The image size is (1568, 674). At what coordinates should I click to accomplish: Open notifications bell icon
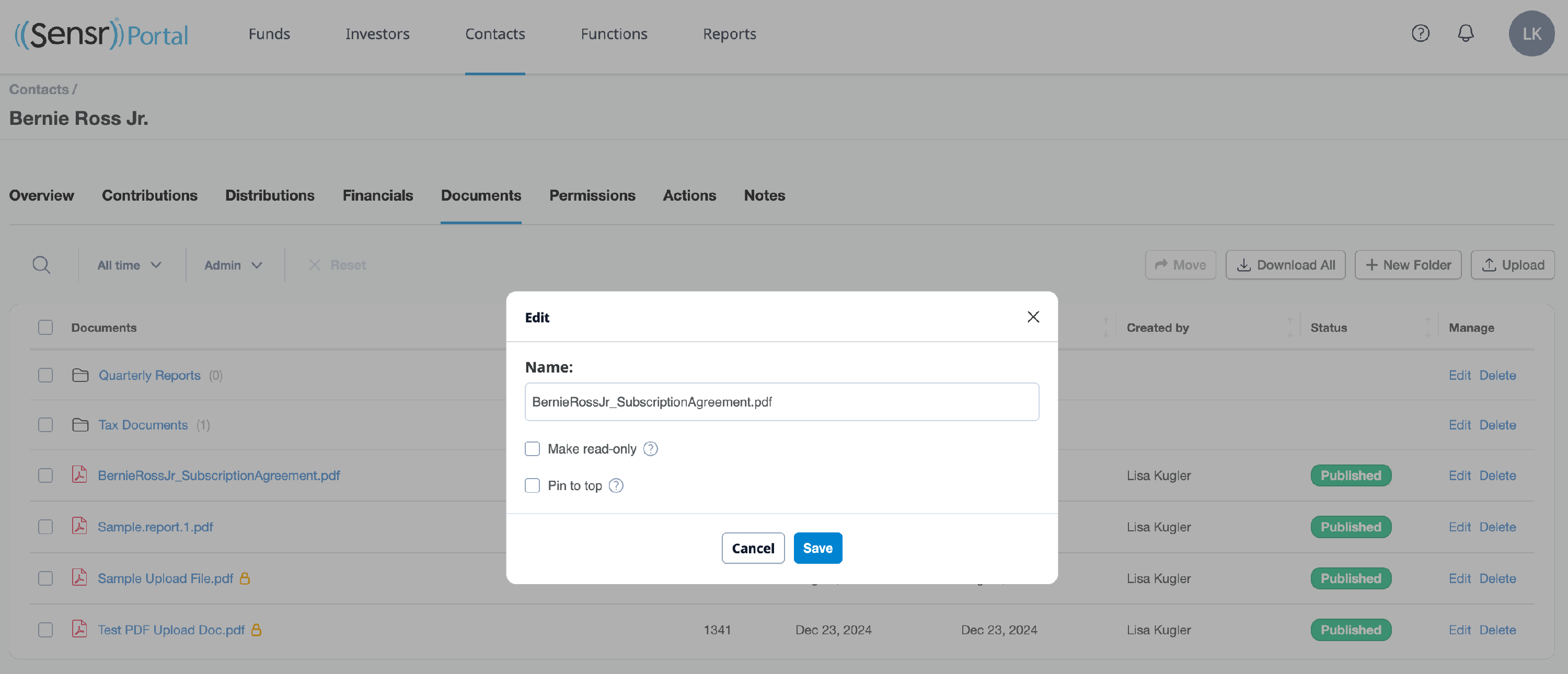pos(1466,33)
